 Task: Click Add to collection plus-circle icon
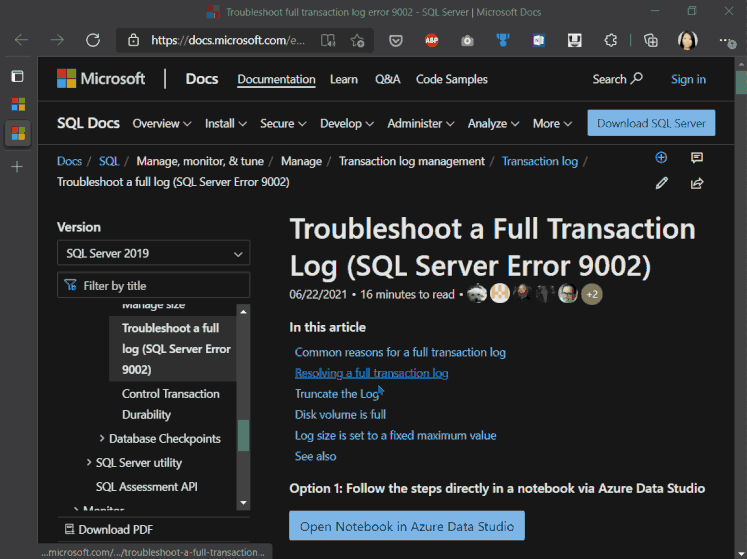[x=661, y=158]
